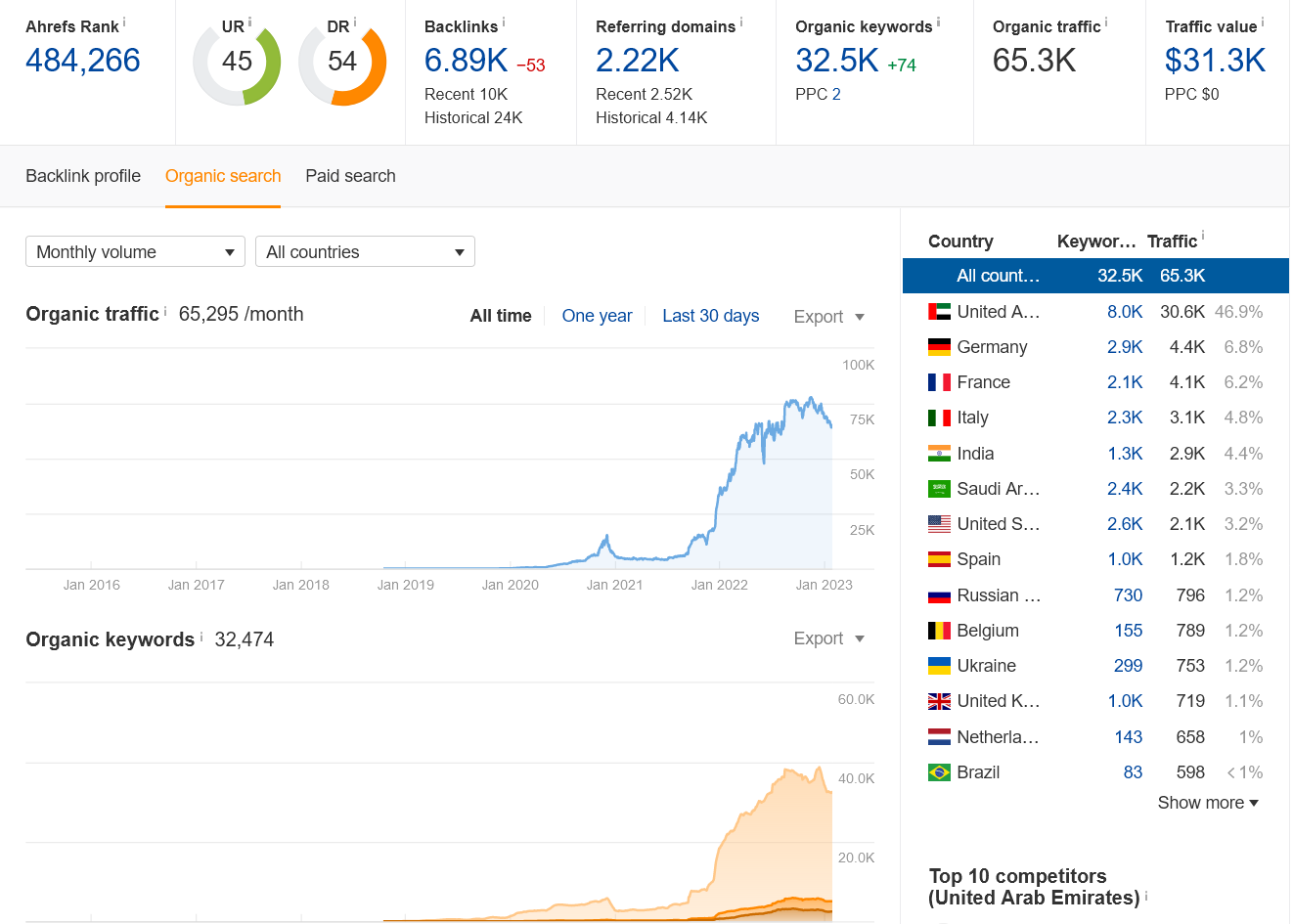
Task: Click the Ukraine flag icon
Action: coord(939,666)
